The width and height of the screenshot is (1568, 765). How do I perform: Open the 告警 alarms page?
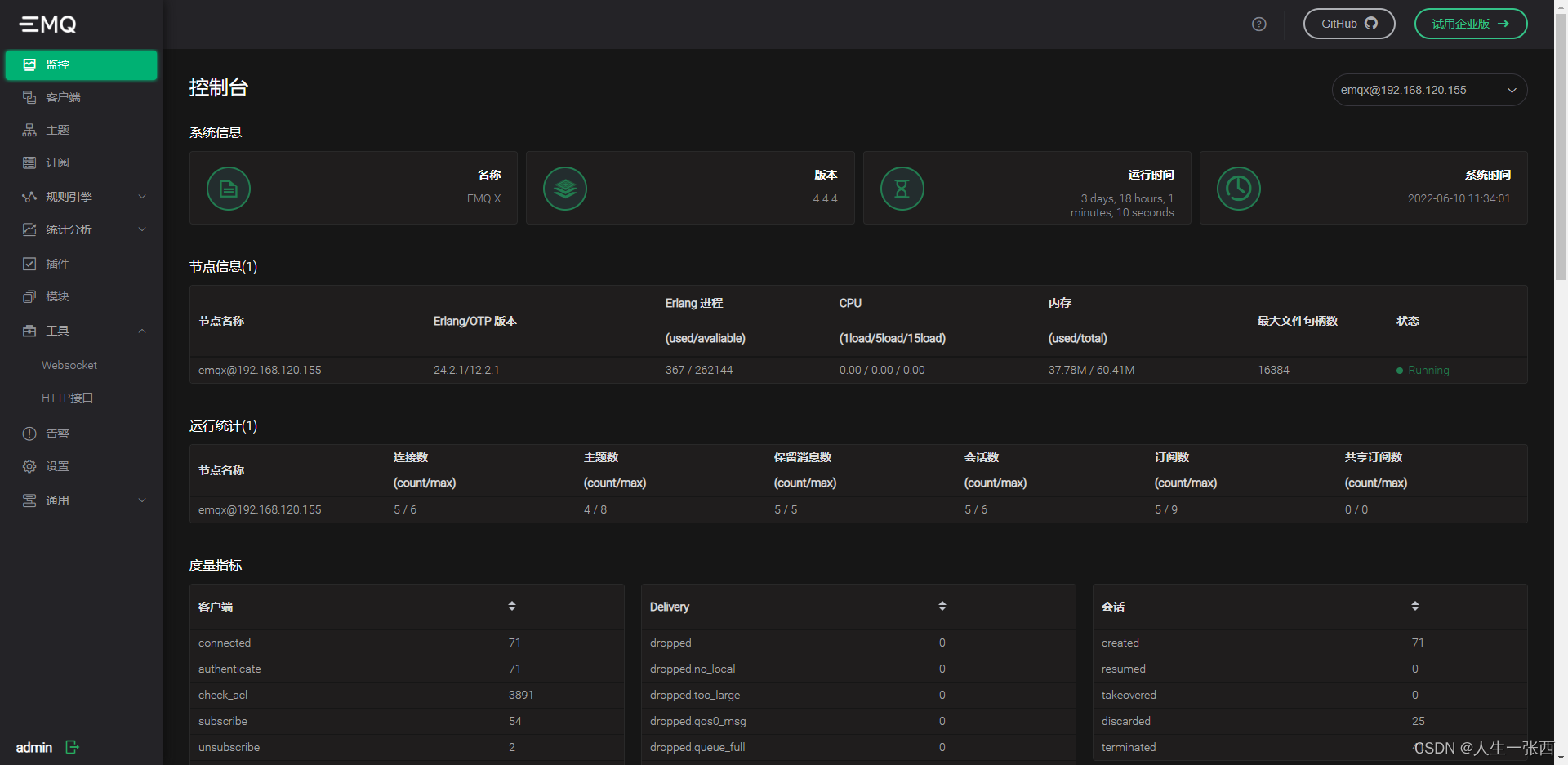coord(81,434)
